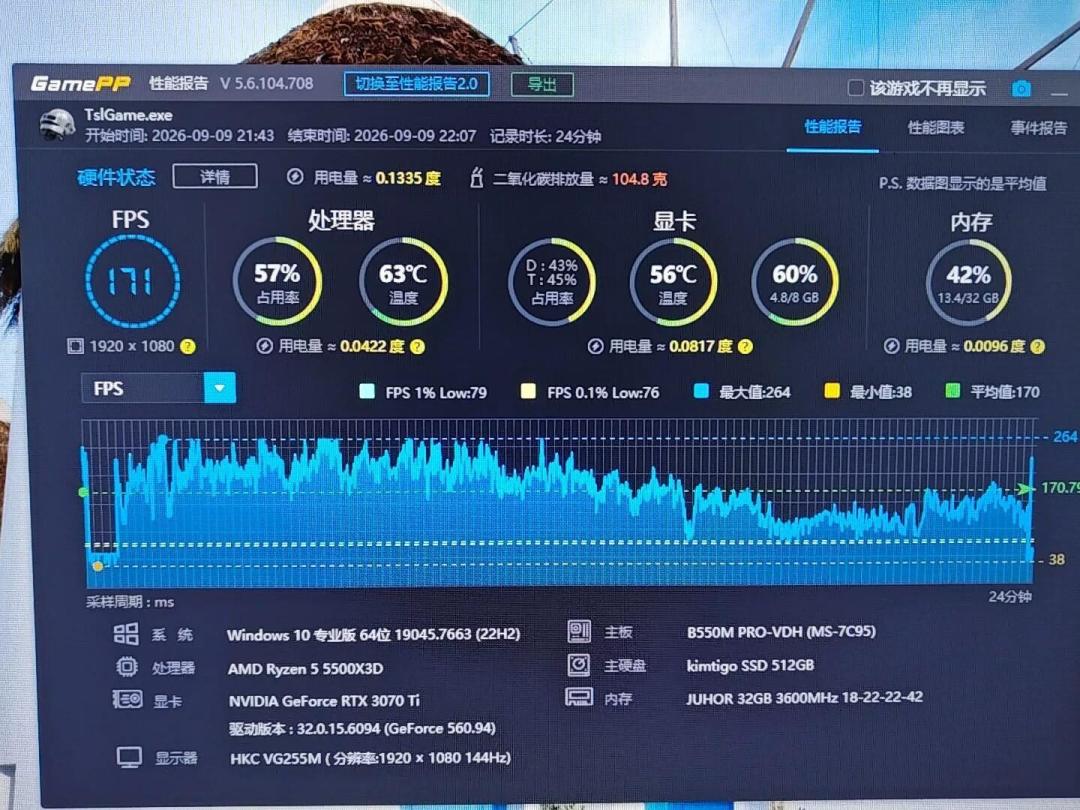
Task: Click the AMD Ryzen 5 5500X3D text
Action: [x=305, y=669]
